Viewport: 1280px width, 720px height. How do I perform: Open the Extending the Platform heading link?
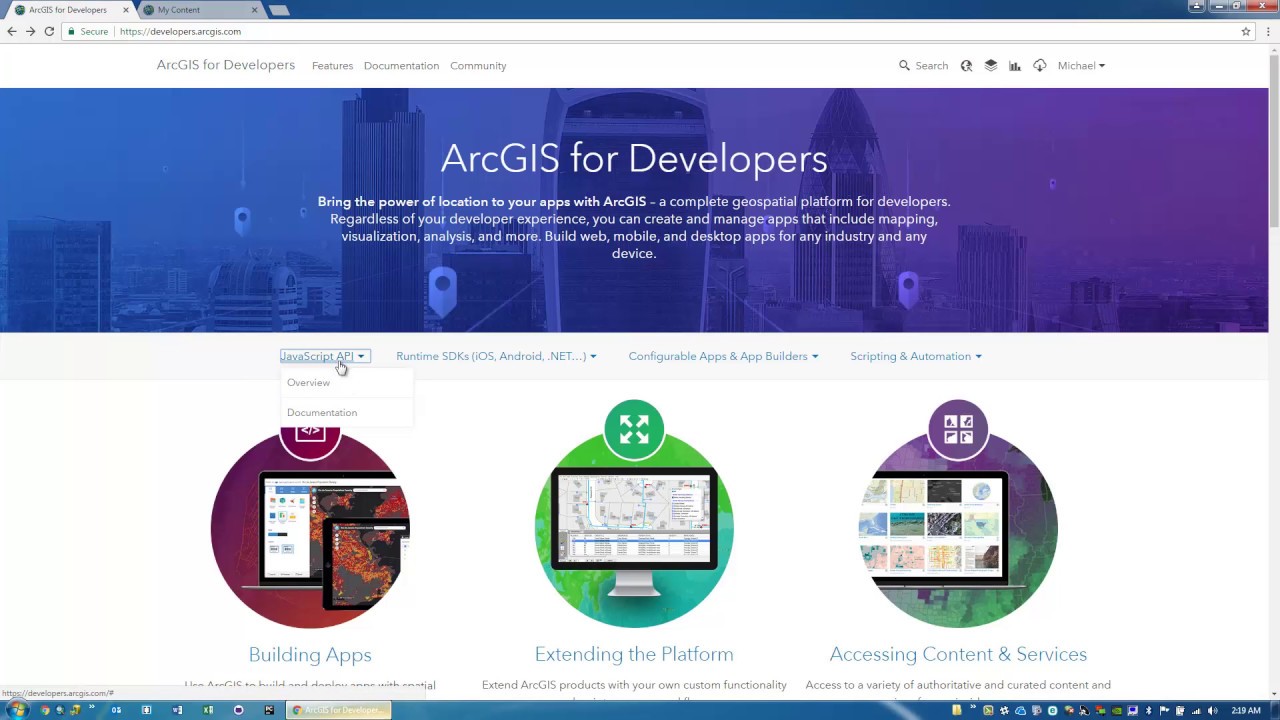pos(634,654)
